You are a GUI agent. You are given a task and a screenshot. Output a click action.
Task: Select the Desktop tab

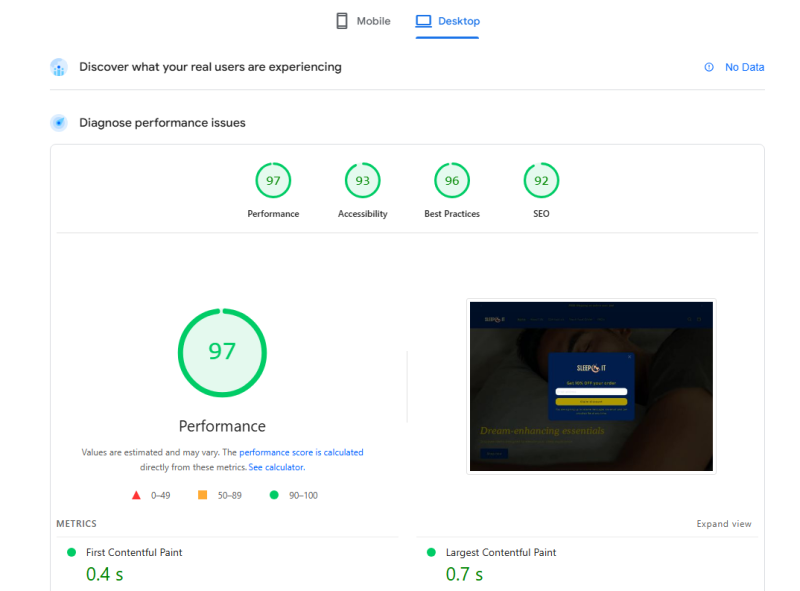447,21
